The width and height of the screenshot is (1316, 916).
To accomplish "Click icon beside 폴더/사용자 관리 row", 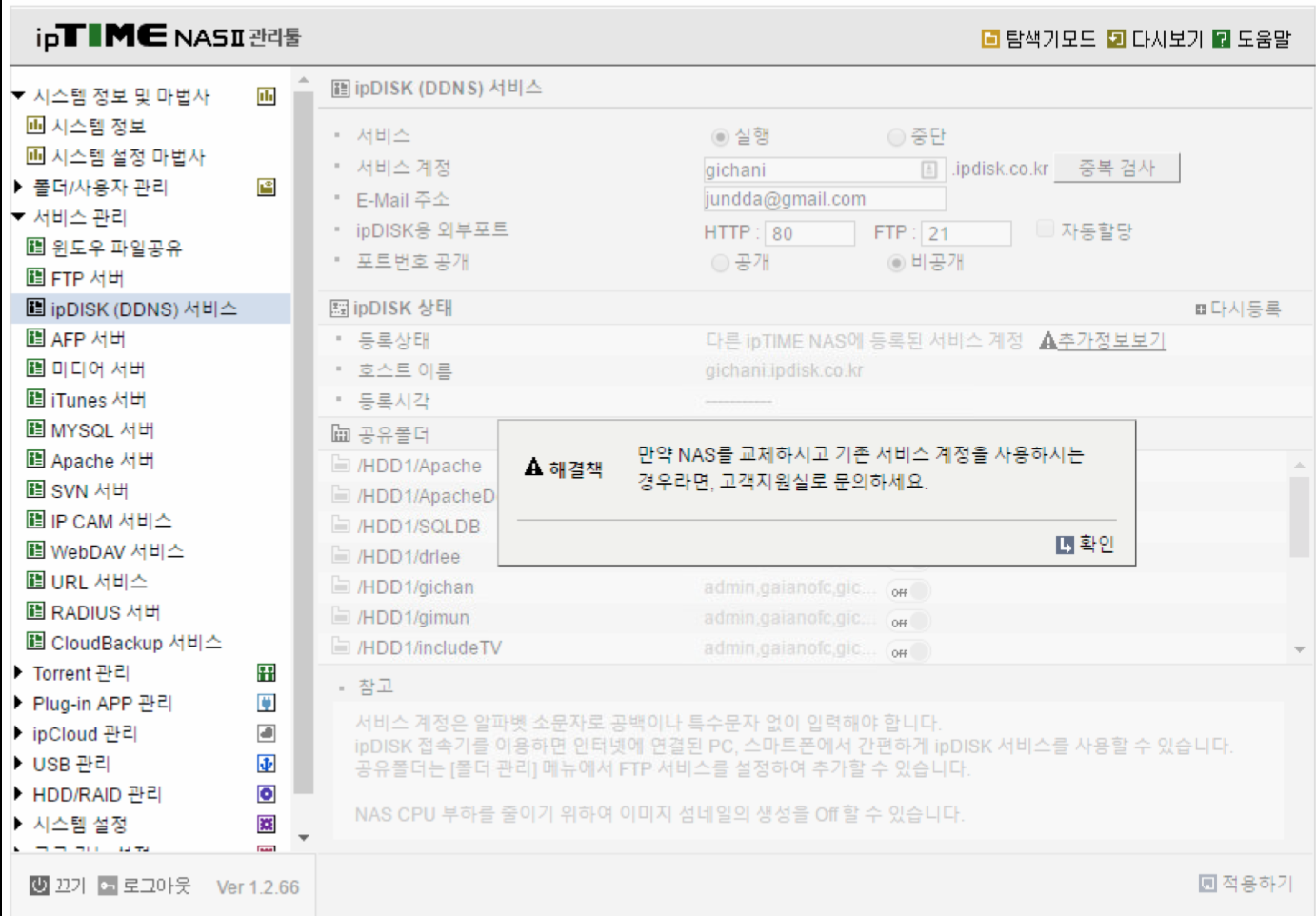I will click(x=267, y=188).
